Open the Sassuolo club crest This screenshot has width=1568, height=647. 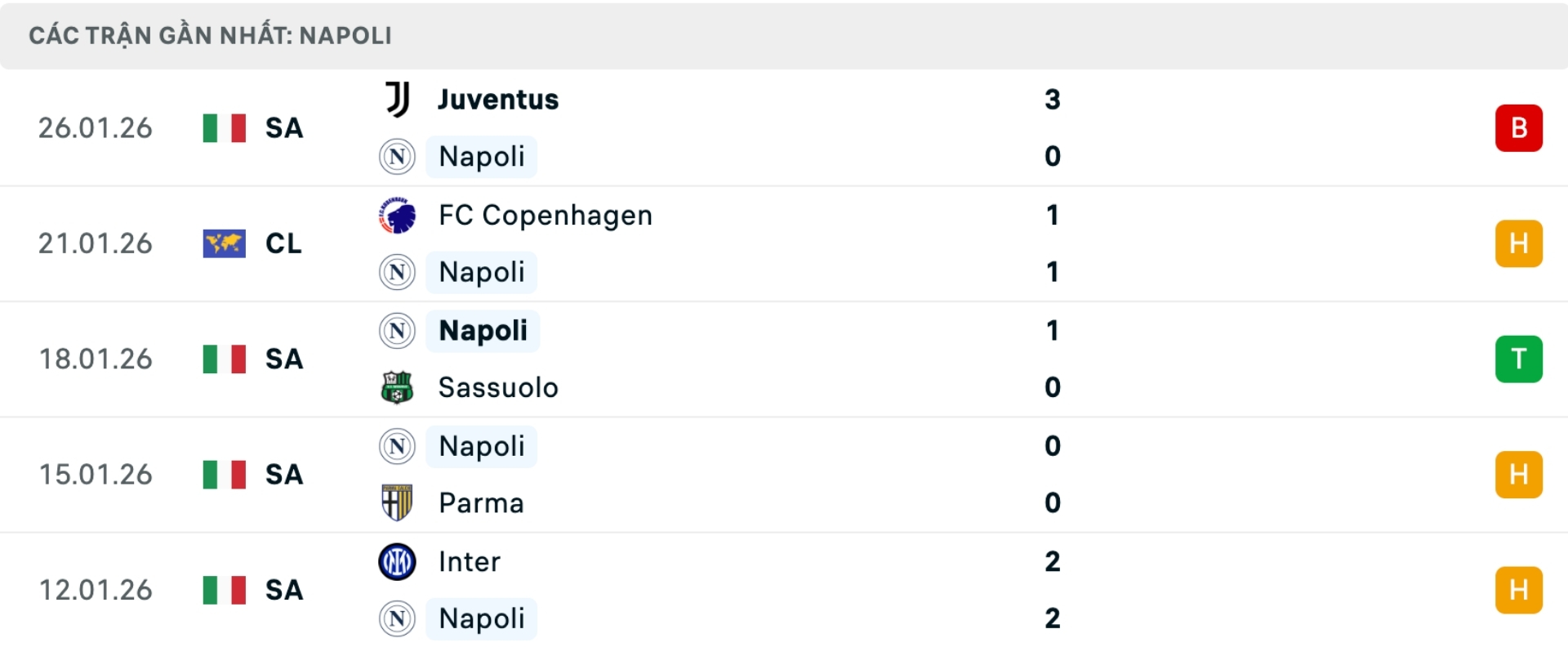tap(398, 388)
